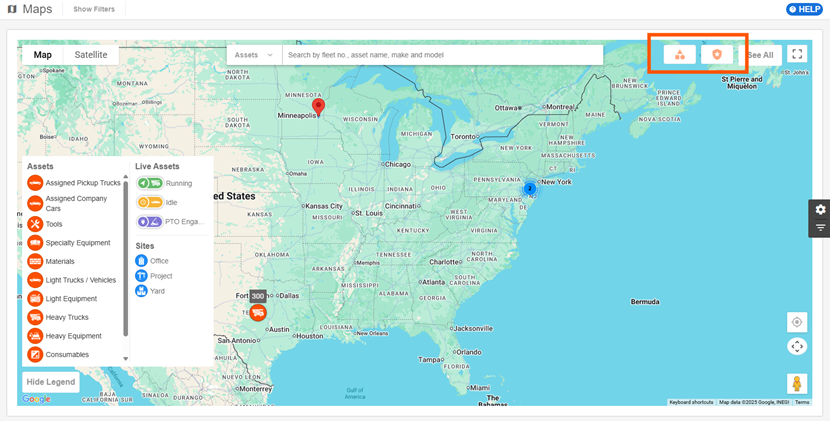This screenshot has height=421, width=830.
Task: Click the legend scroll up arrow
Action: (125, 177)
